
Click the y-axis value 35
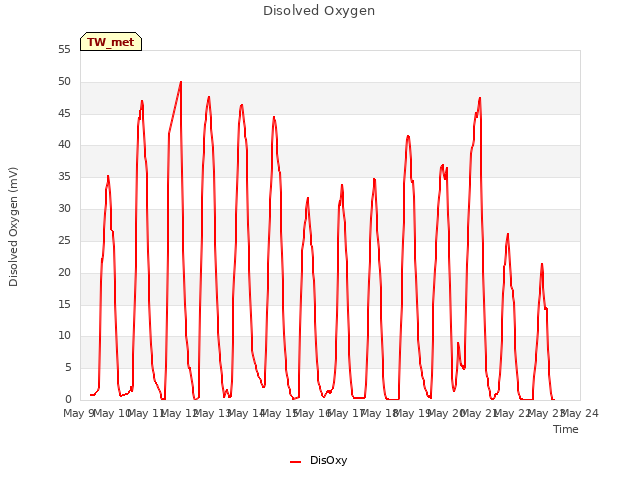tap(64, 177)
